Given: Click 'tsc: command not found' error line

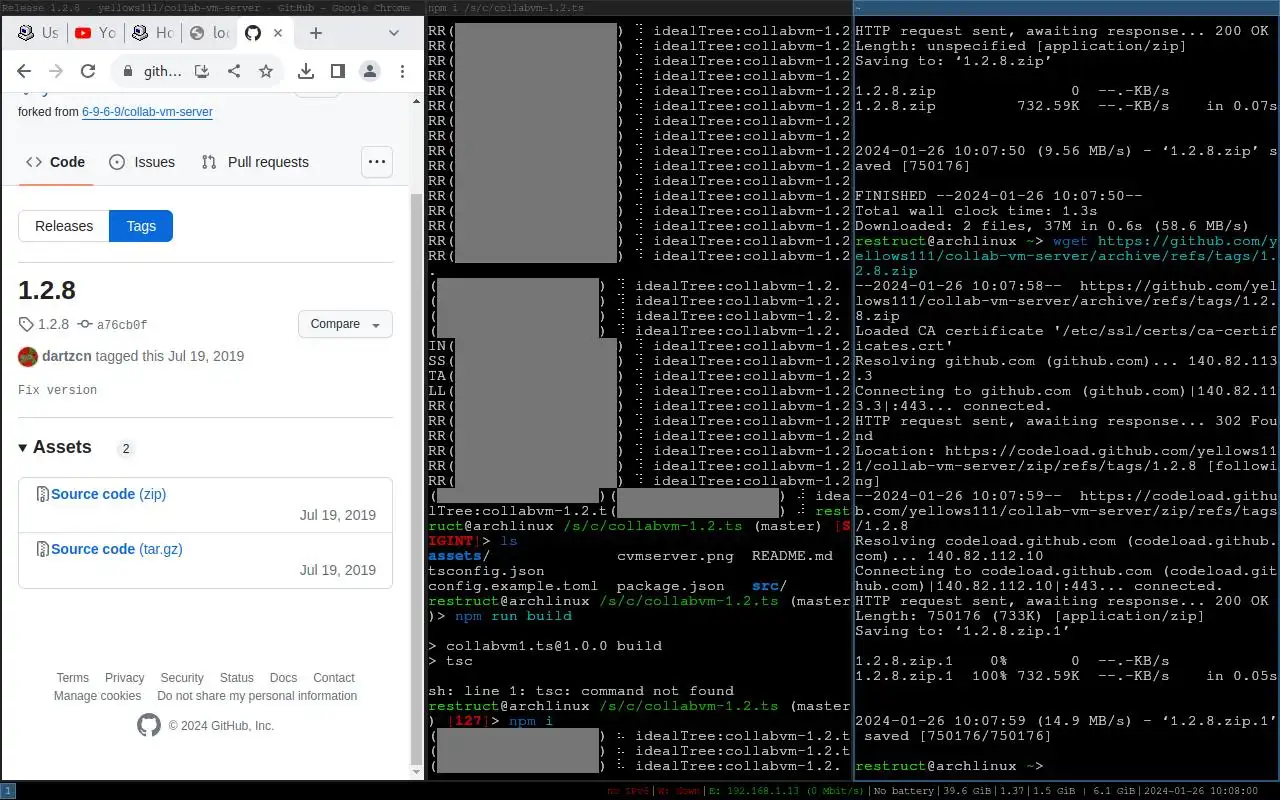Looking at the screenshot, I should click(581, 691).
